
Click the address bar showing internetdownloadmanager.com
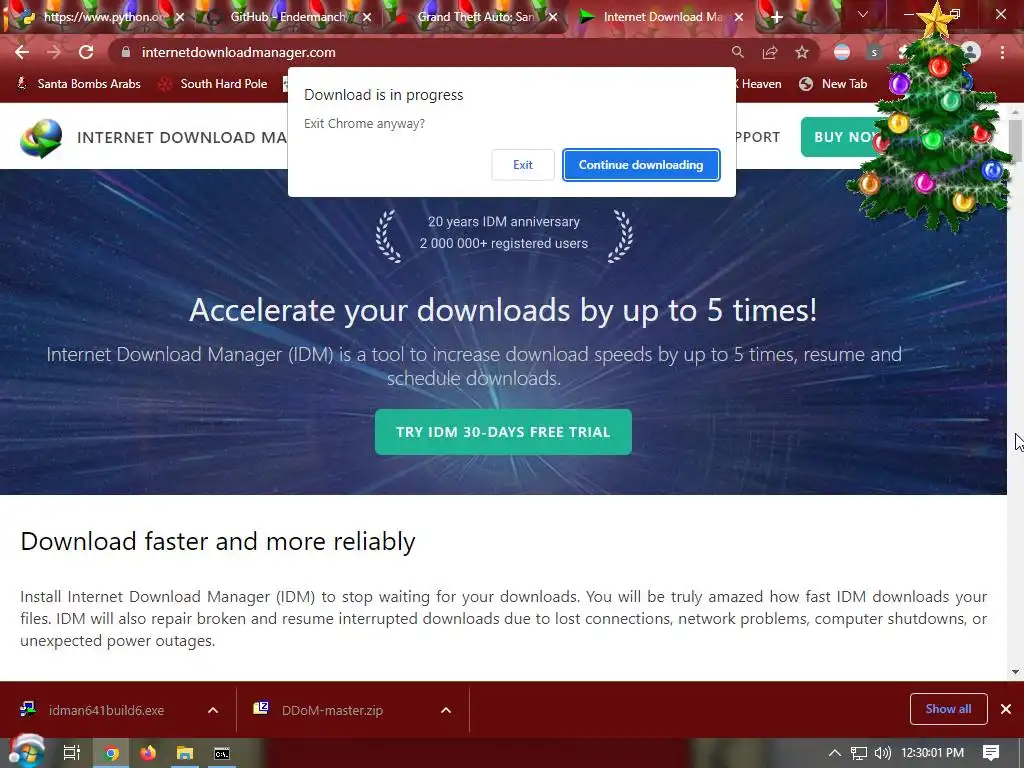tap(418, 52)
